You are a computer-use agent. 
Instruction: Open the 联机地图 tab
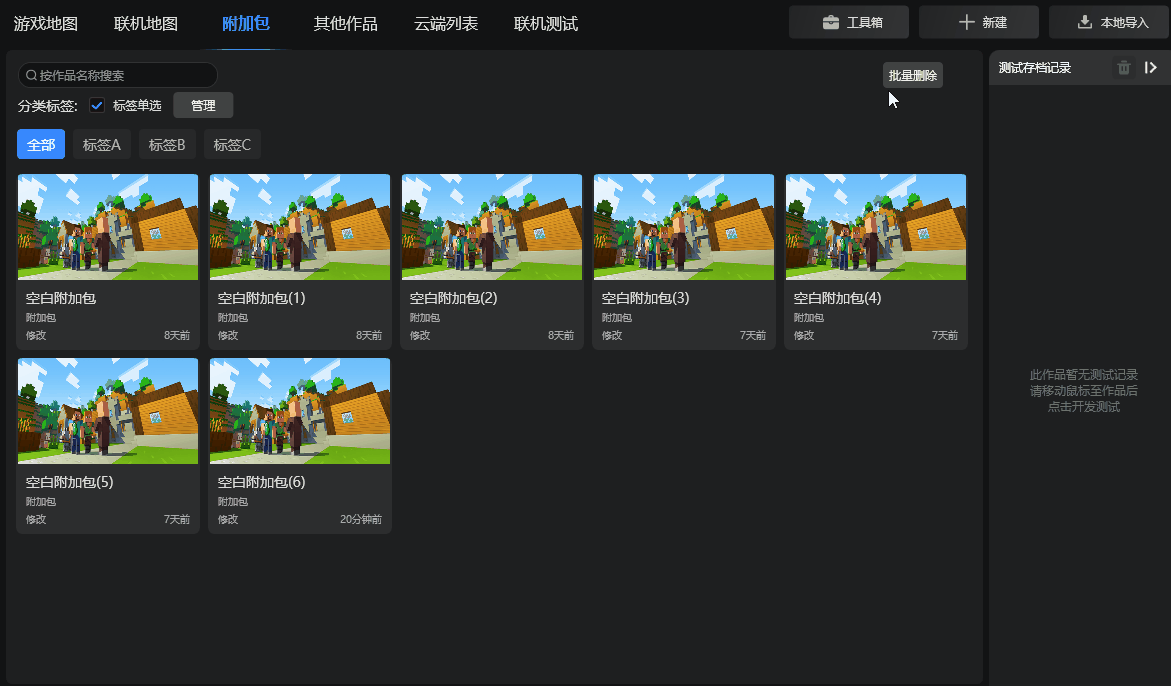coord(146,24)
